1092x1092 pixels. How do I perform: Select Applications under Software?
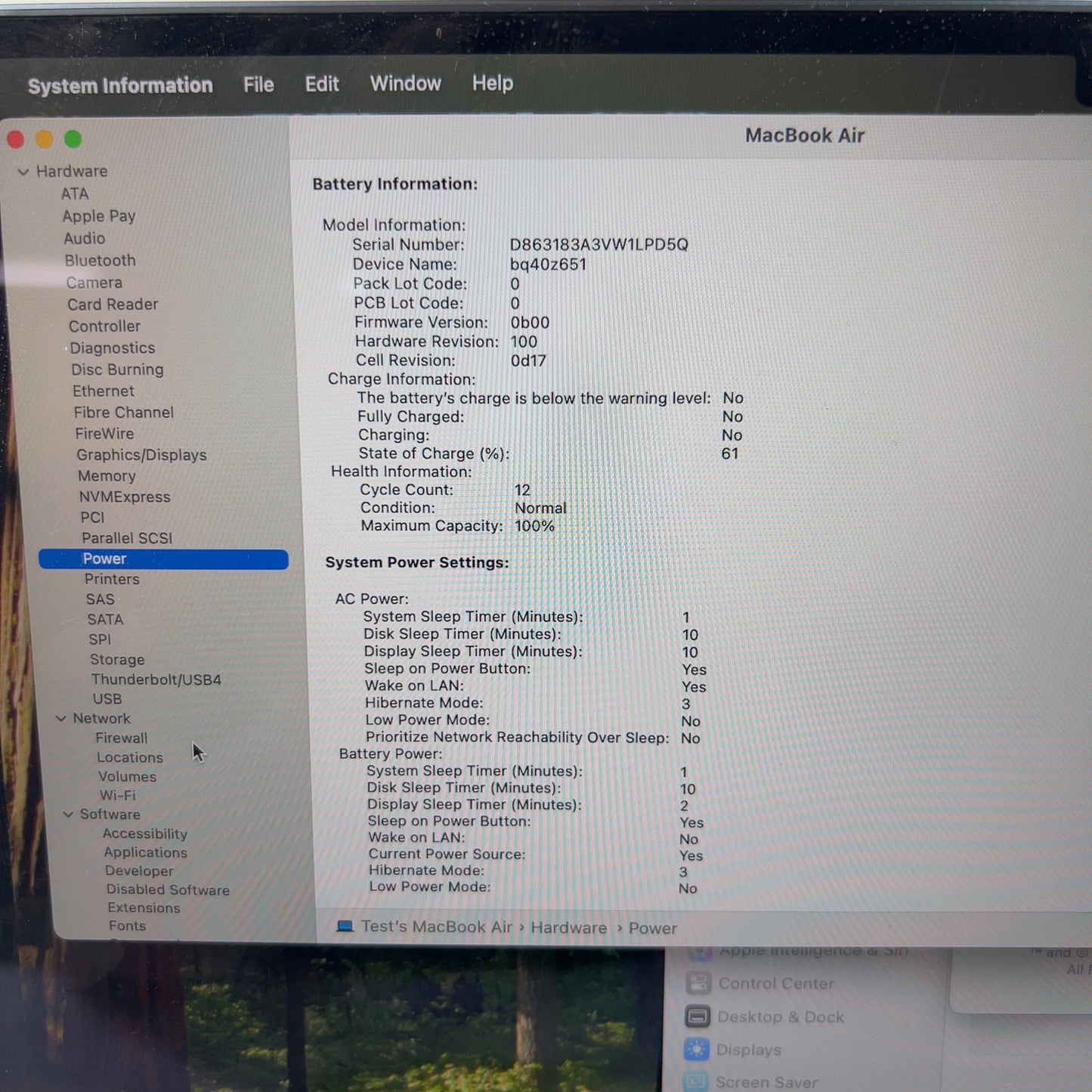[x=146, y=852]
